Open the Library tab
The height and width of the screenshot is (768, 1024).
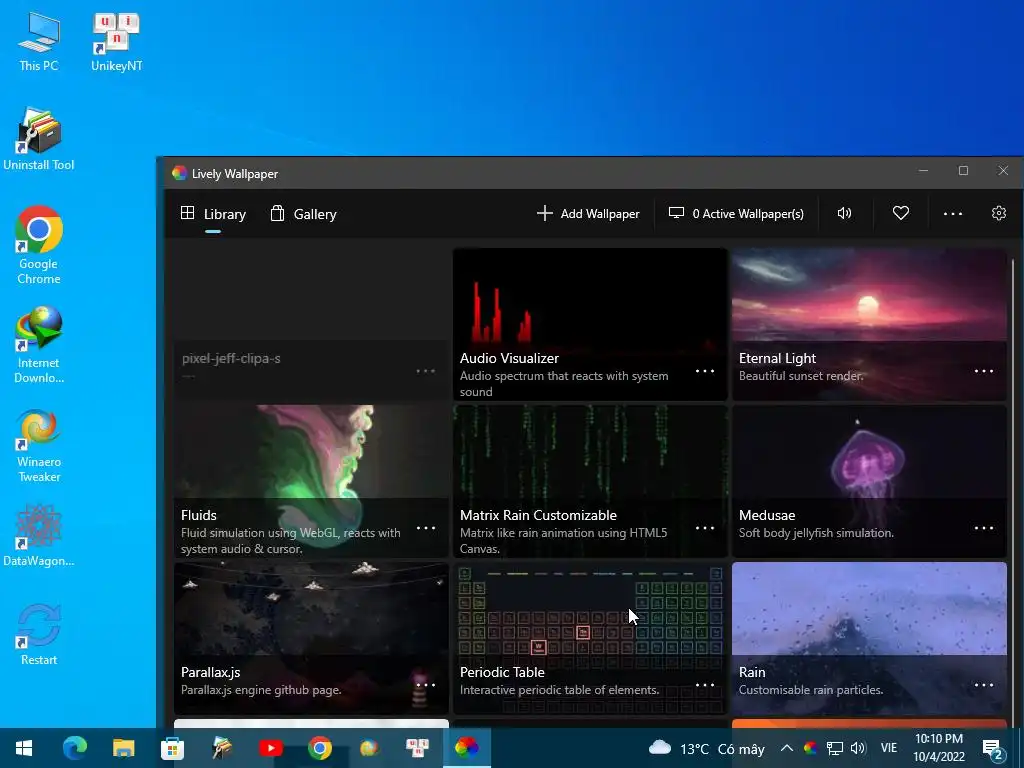(213, 214)
